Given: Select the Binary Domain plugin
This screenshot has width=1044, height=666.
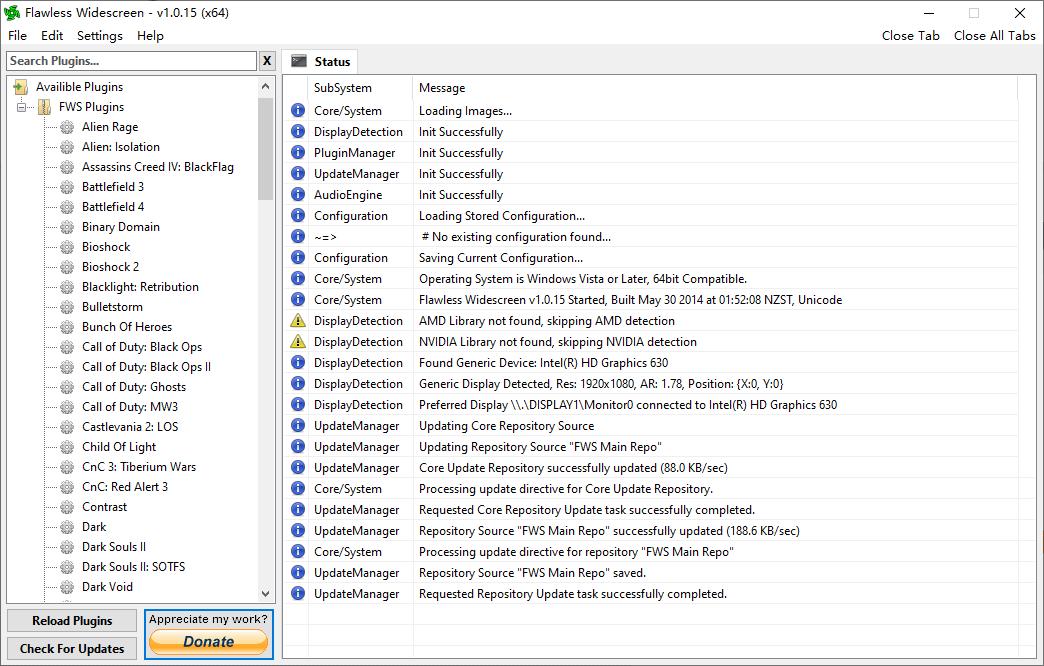Looking at the screenshot, I should [x=121, y=227].
